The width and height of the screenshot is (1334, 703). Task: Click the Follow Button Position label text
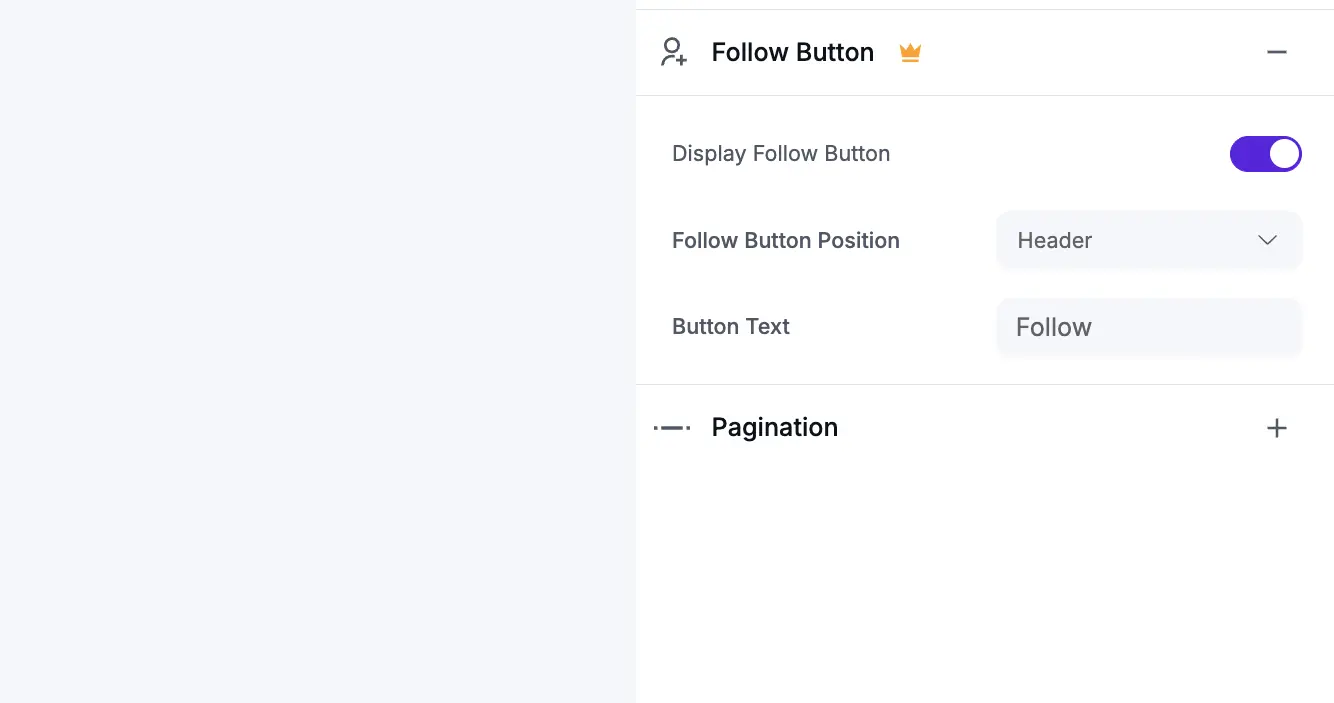coord(786,240)
